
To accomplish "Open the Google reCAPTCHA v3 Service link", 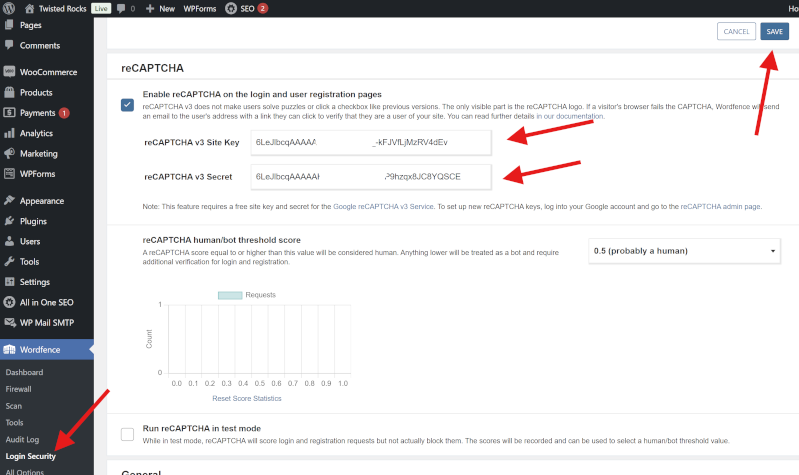I will [383, 206].
